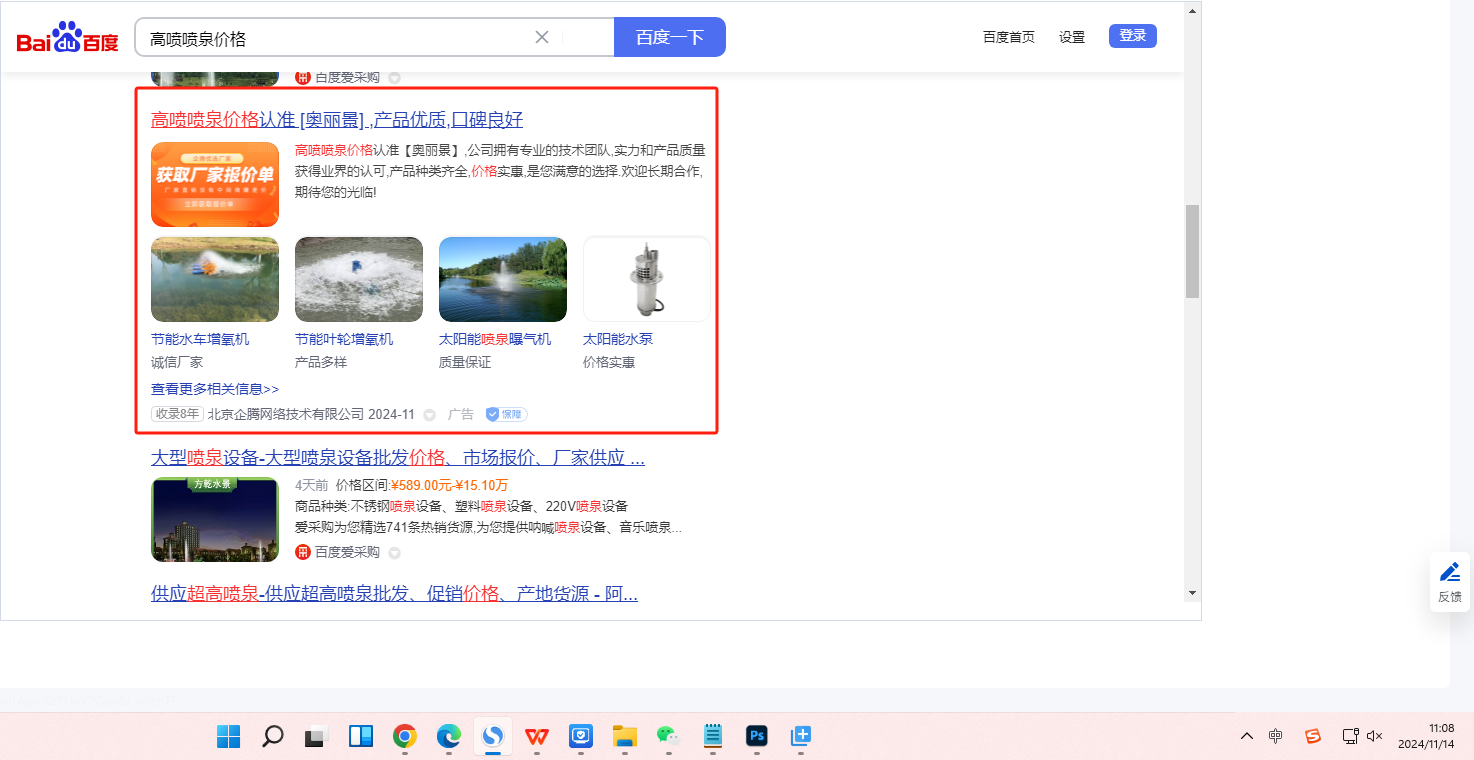Toggle the Sogou input method tray icon

pyautogui.click(x=1313, y=736)
